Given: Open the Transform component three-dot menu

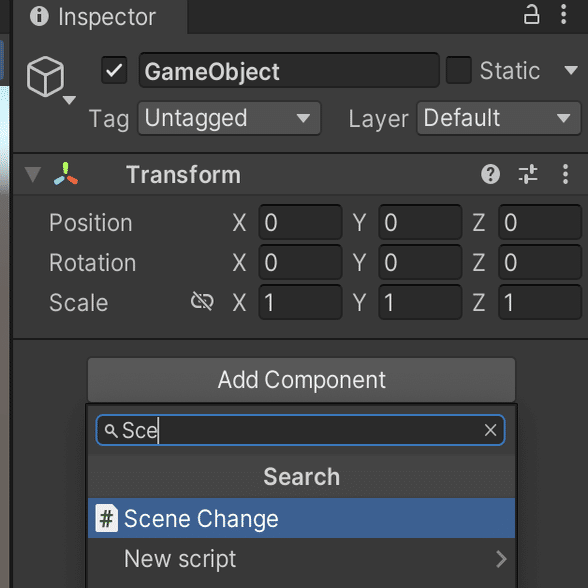Looking at the screenshot, I should click(x=565, y=174).
